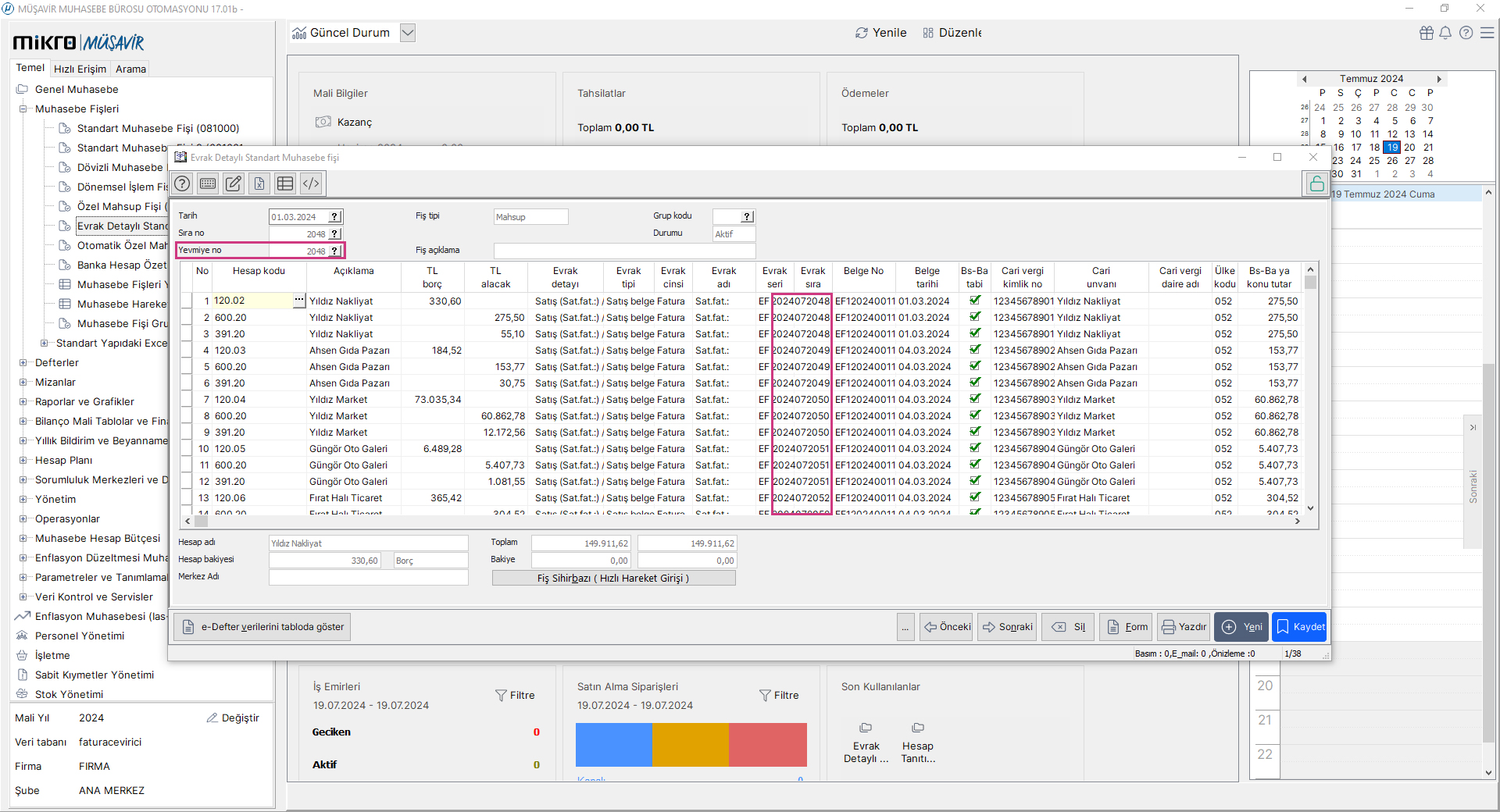Export to Excel using toolbar icon
Screen dimensions: 1500x812
pos(259,183)
